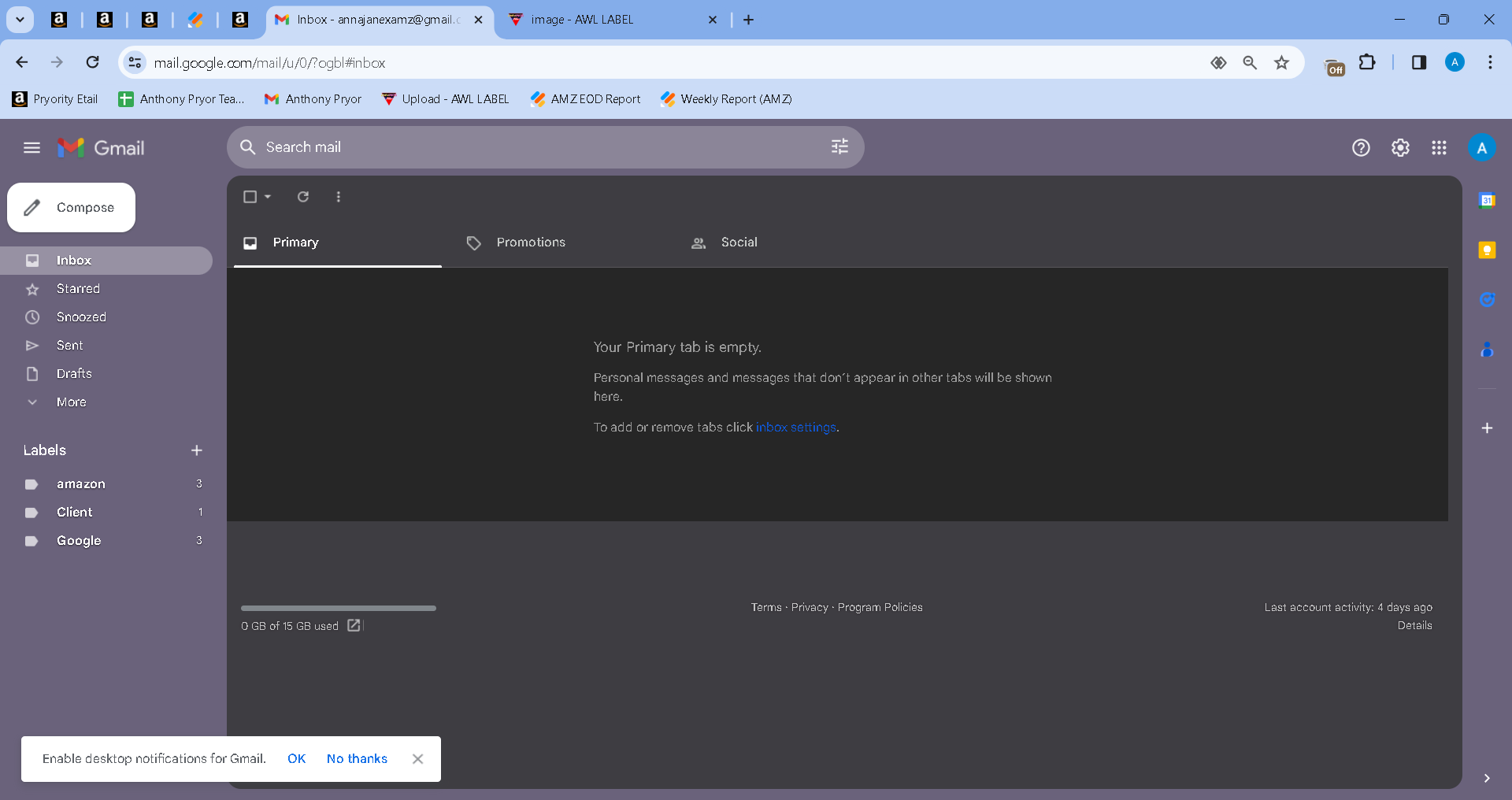Open Google Account avatar in Gmail

[x=1481, y=148]
